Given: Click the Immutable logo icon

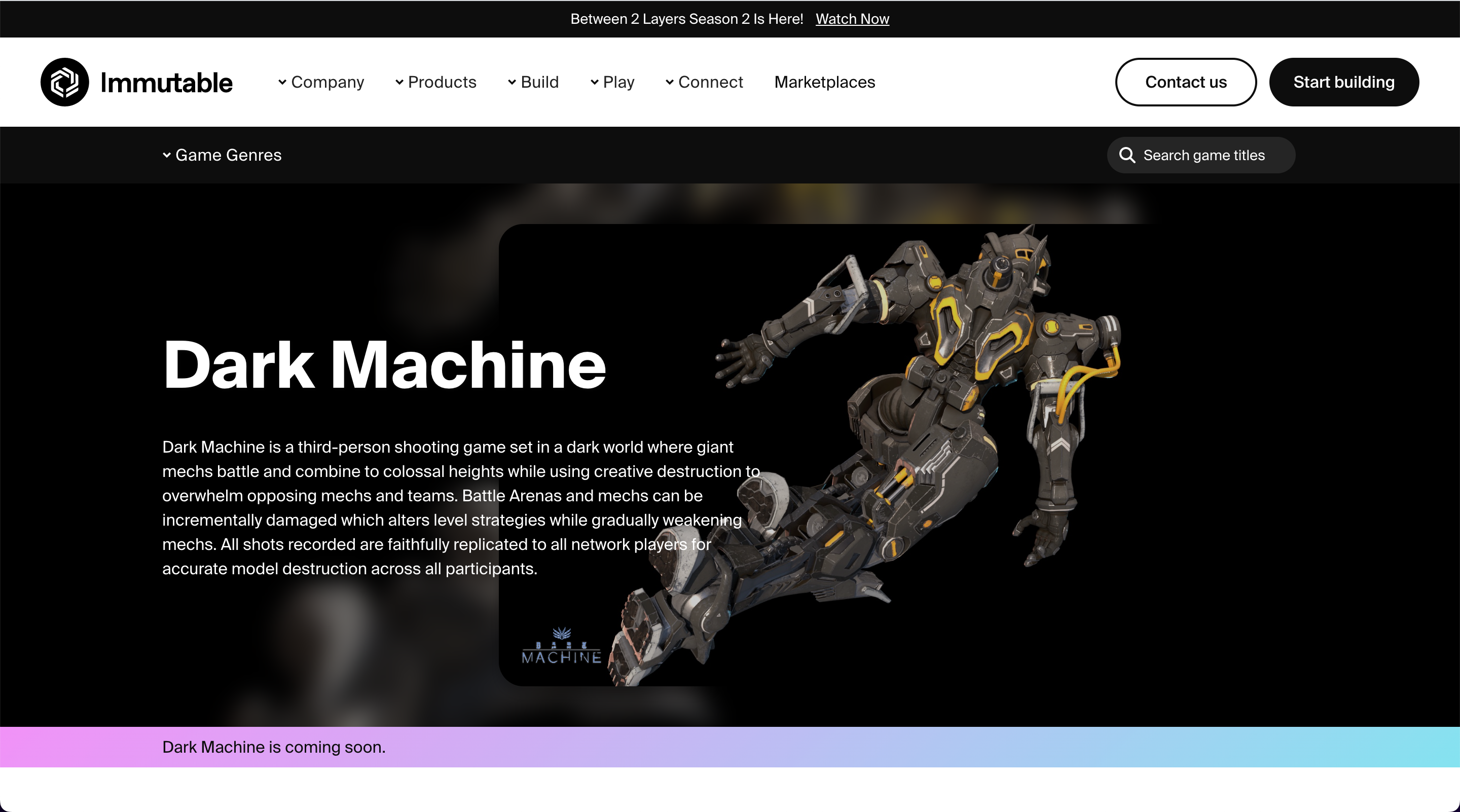Looking at the screenshot, I should tap(64, 82).
